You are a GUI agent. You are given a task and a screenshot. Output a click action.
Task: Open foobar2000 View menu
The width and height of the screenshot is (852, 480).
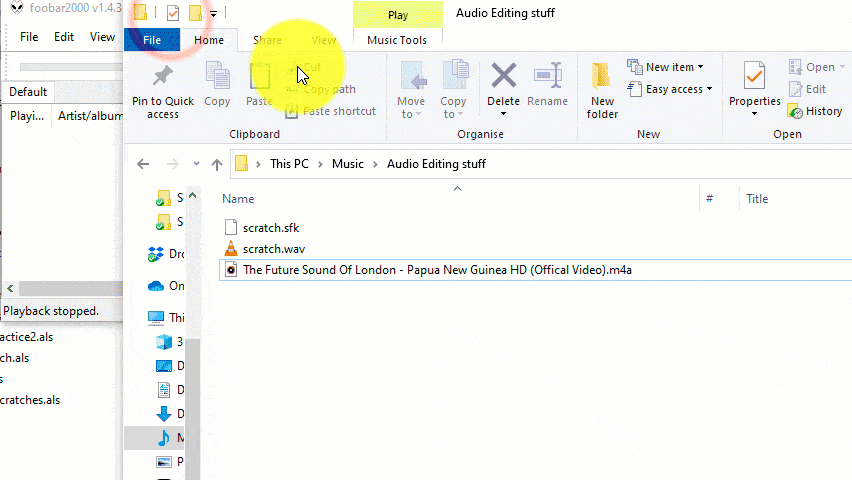(102, 37)
